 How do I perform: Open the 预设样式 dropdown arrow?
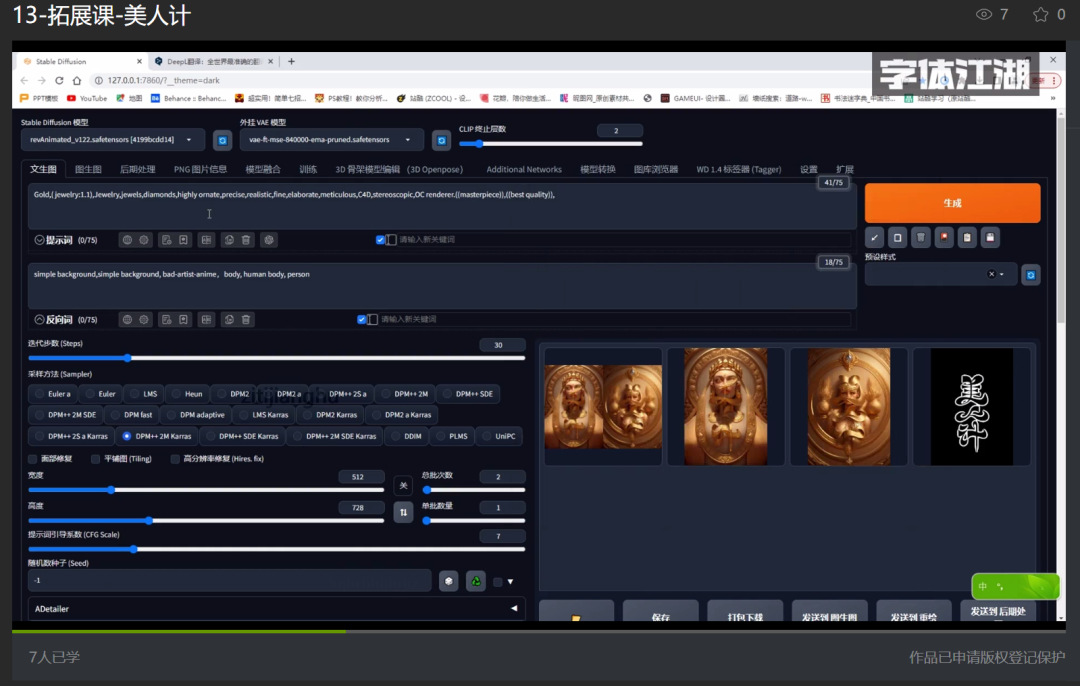[x=1002, y=274]
